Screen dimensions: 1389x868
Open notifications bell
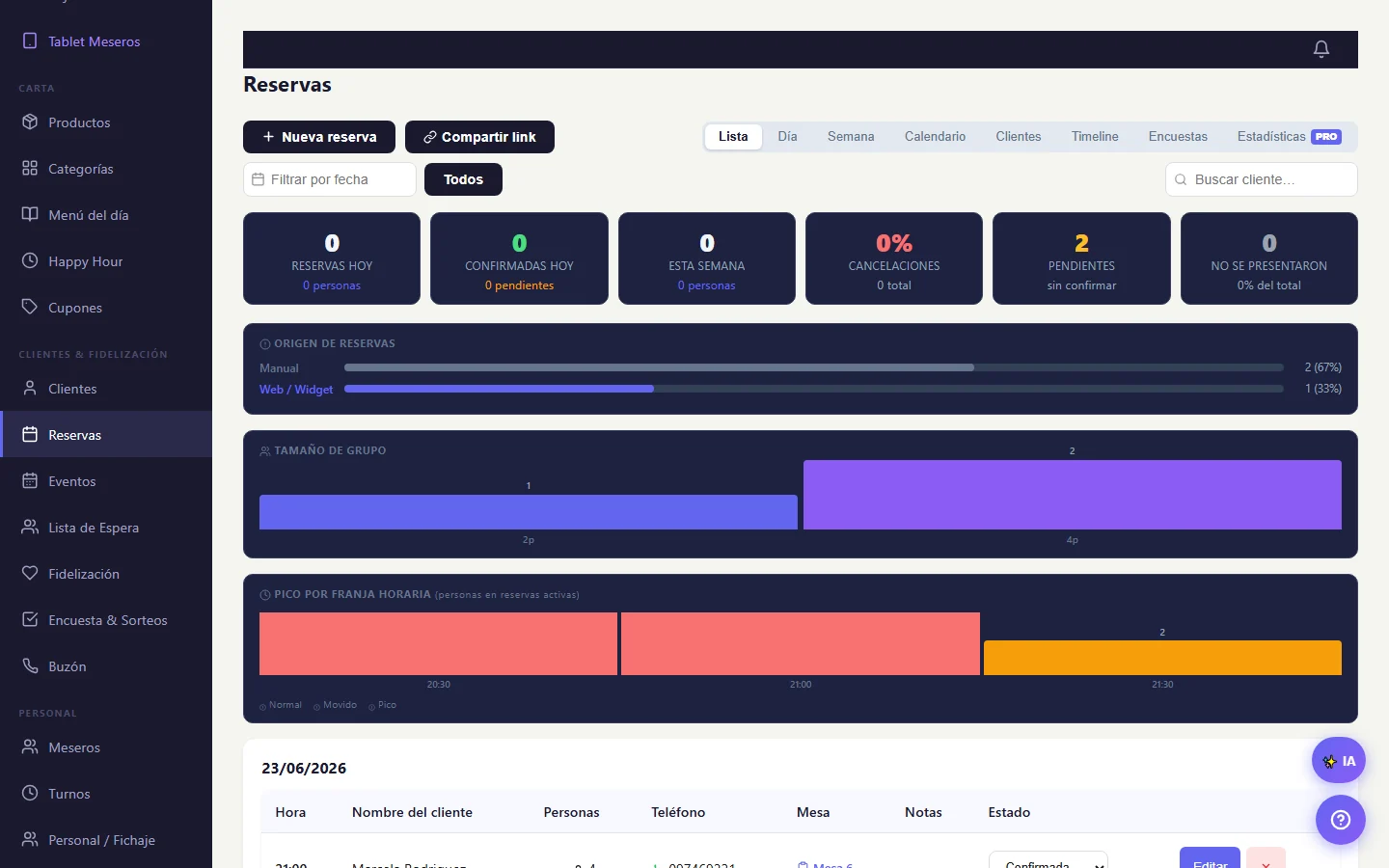[1321, 49]
